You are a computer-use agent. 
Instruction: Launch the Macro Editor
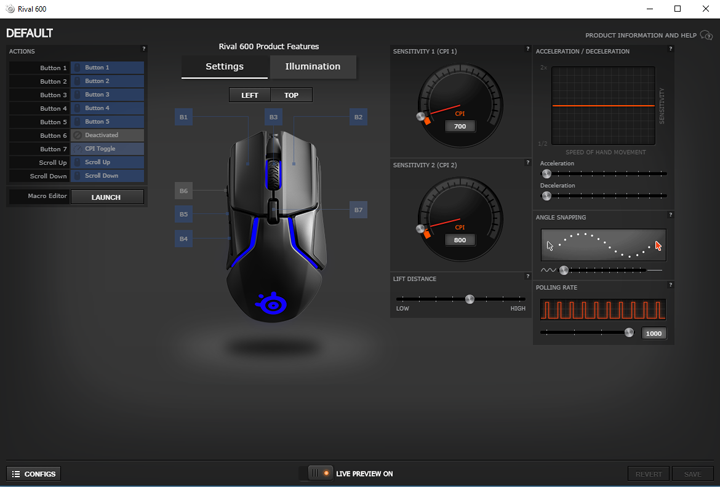pyautogui.click(x=106, y=197)
